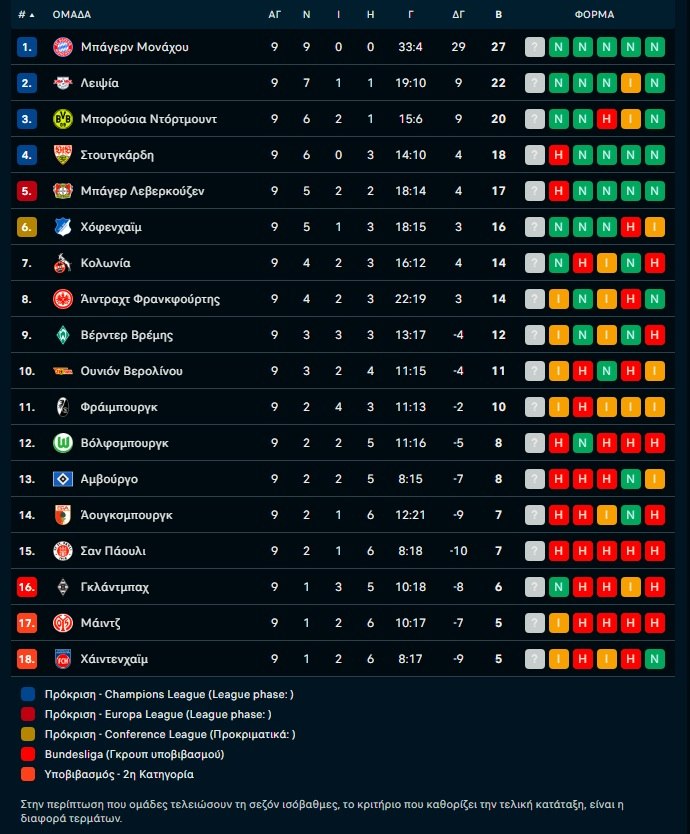The image size is (690, 834).
Task: Click the Bayern Munich club crest
Action: coord(63,47)
